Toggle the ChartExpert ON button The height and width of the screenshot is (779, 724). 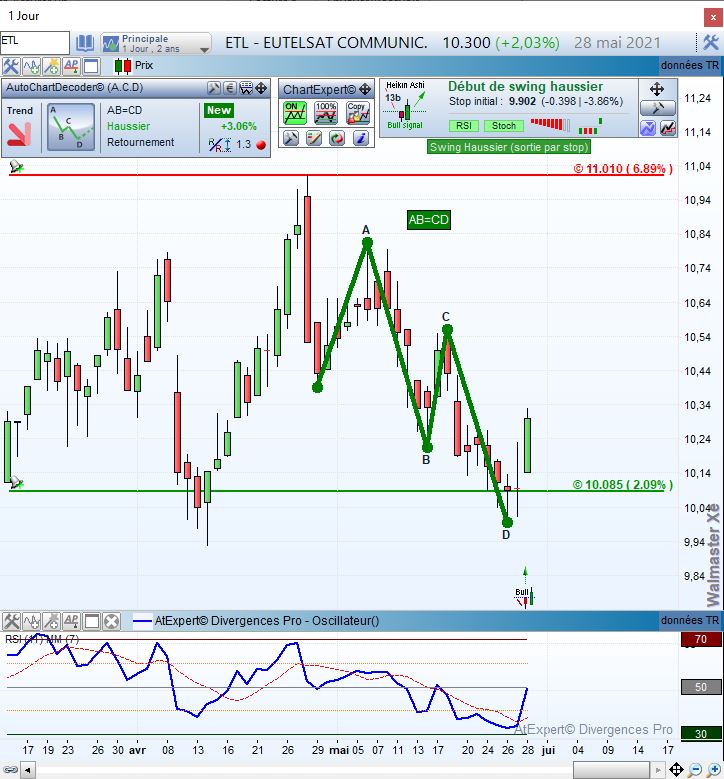(x=295, y=113)
